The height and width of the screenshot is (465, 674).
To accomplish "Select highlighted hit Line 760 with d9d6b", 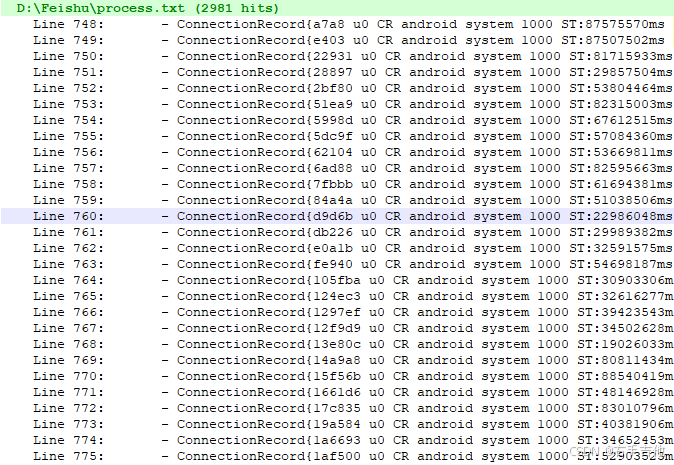I will pyautogui.click(x=337, y=216).
